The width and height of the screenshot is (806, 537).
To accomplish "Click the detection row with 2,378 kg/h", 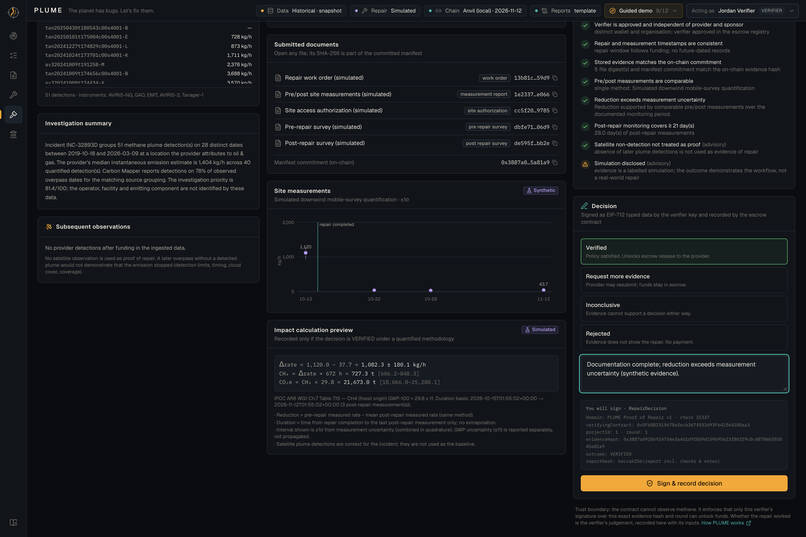I will [149, 65].
